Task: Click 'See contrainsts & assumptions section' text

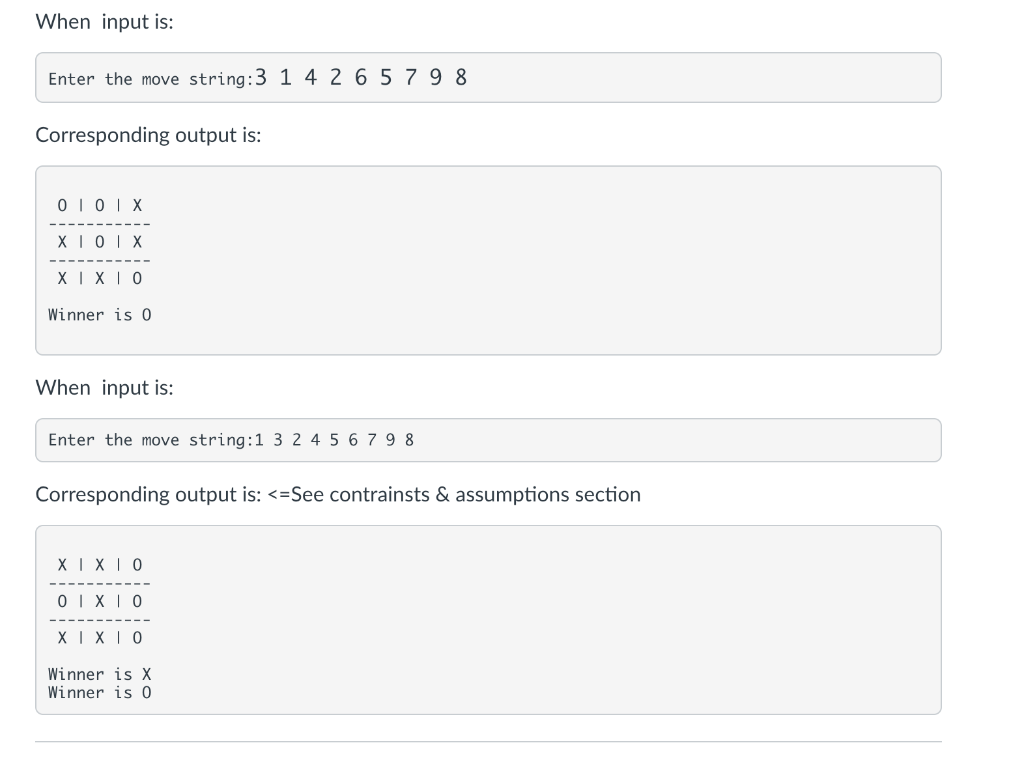Action: pos(466,494)
